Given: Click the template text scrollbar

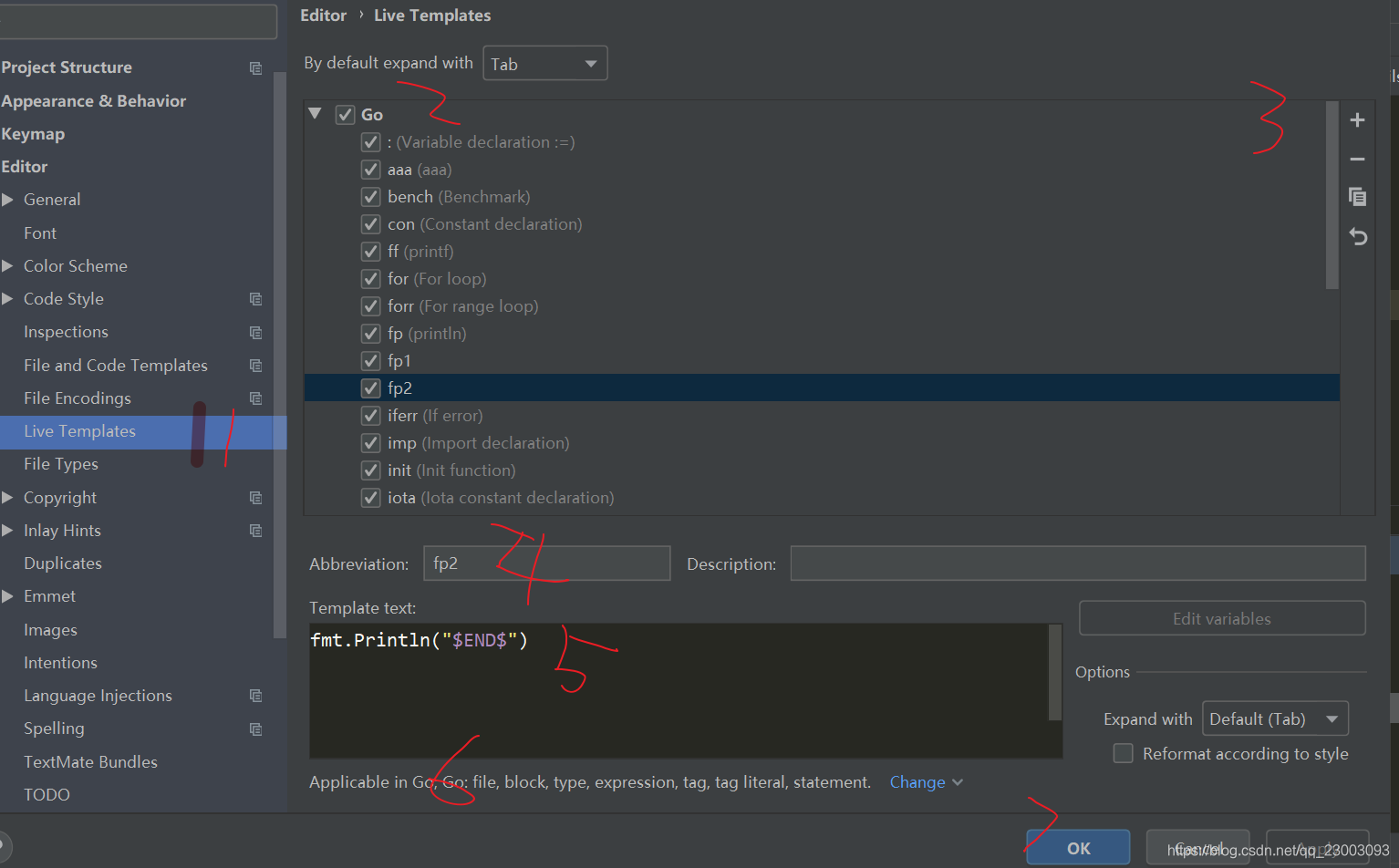Looking at the screenshot, I should pyautogui.click(x=1055, y=672).
